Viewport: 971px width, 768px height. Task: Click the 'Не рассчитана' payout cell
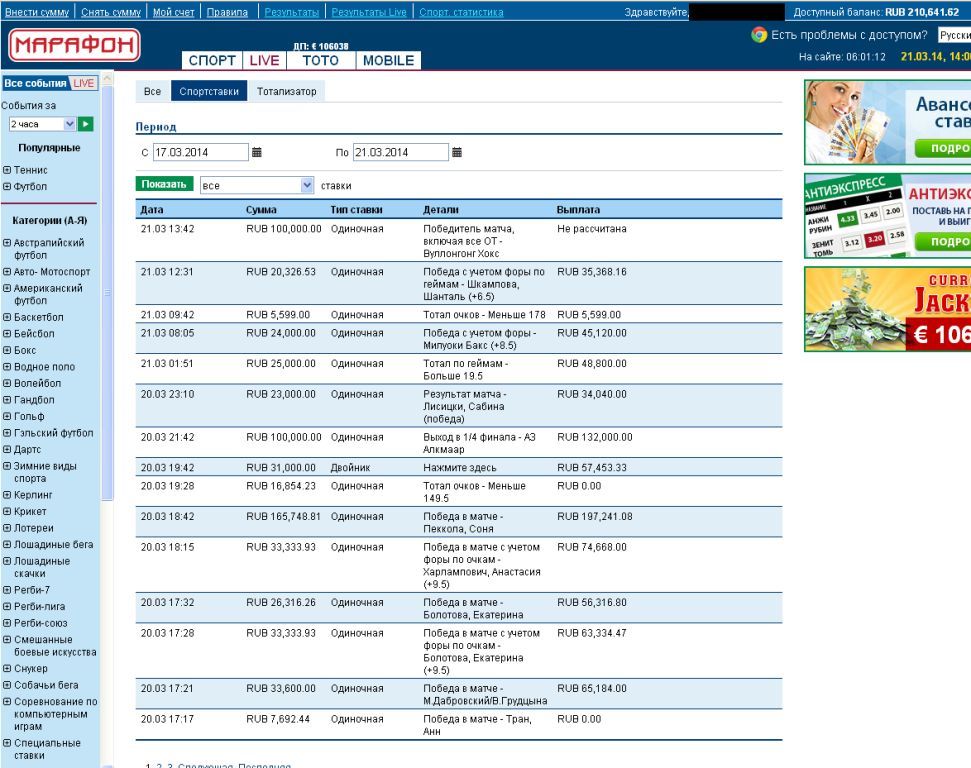[x=591, y=229]
